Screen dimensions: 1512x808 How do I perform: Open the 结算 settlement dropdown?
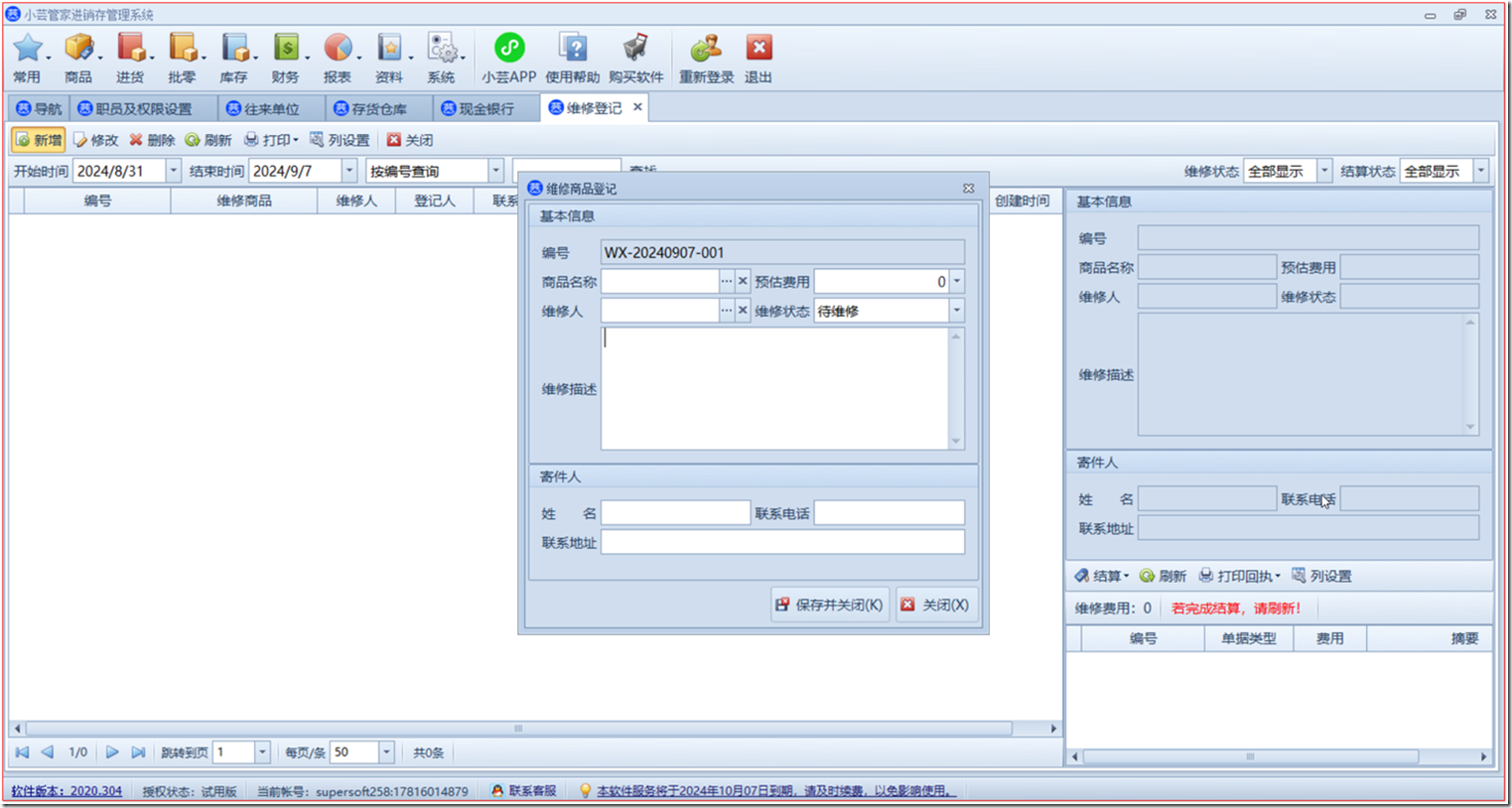coord(1102,576)
